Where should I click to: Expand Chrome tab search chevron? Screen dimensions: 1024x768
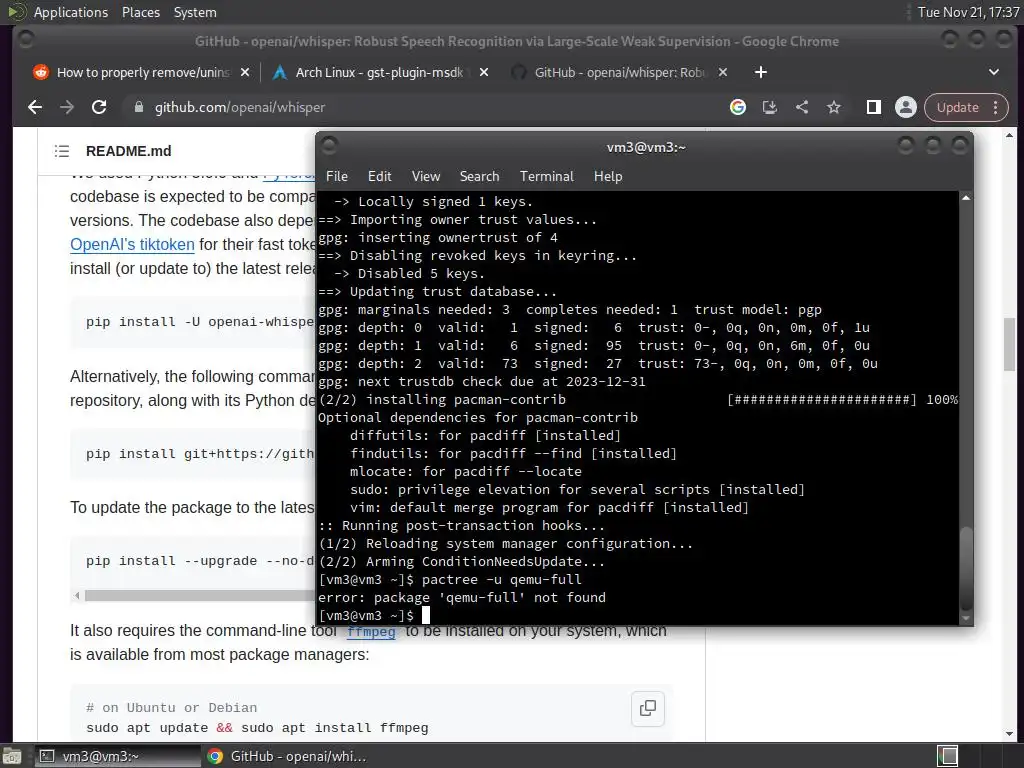(x=994, y=72)
